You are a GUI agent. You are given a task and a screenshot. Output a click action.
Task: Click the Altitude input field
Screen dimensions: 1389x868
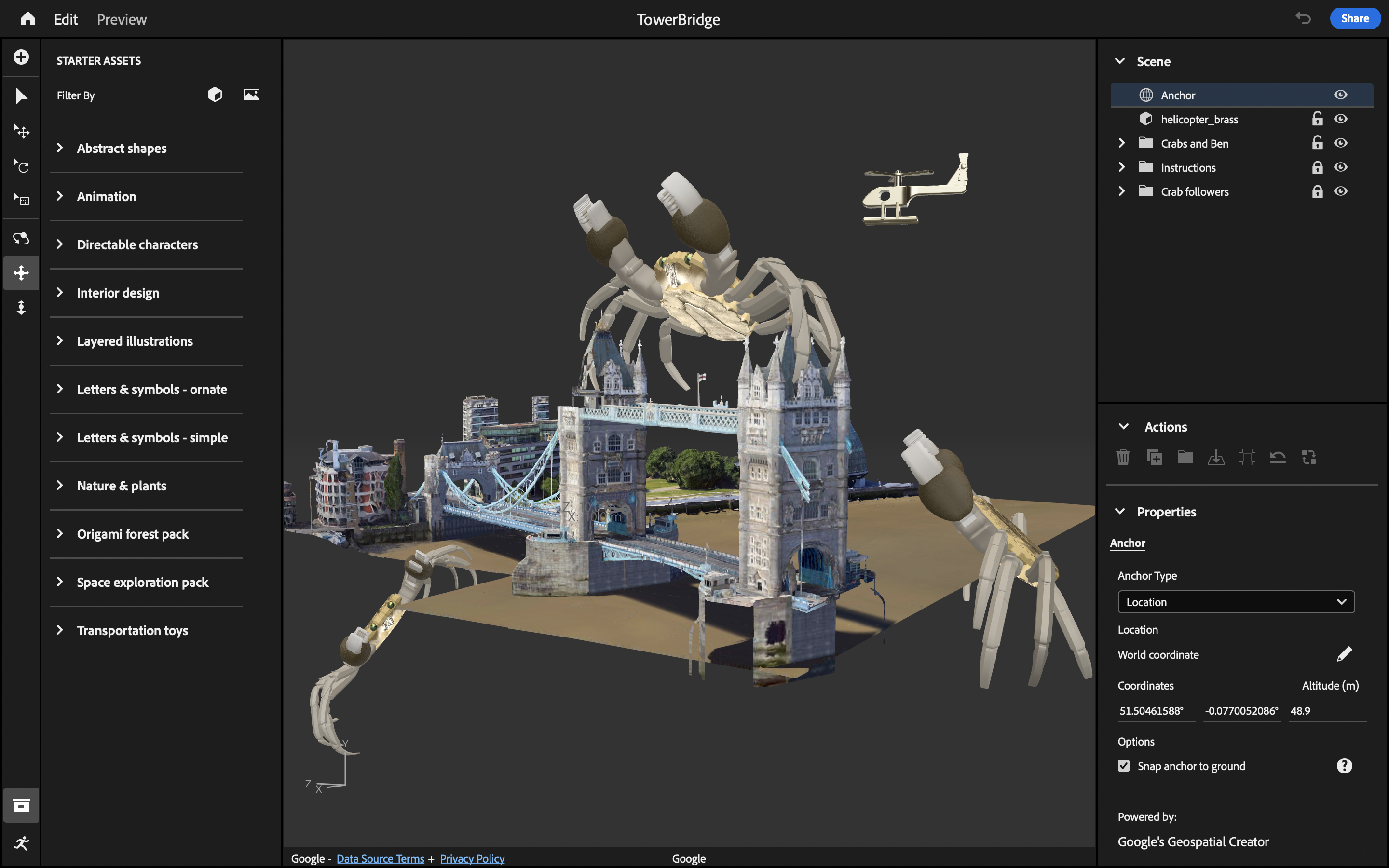tap(1326, 711)
